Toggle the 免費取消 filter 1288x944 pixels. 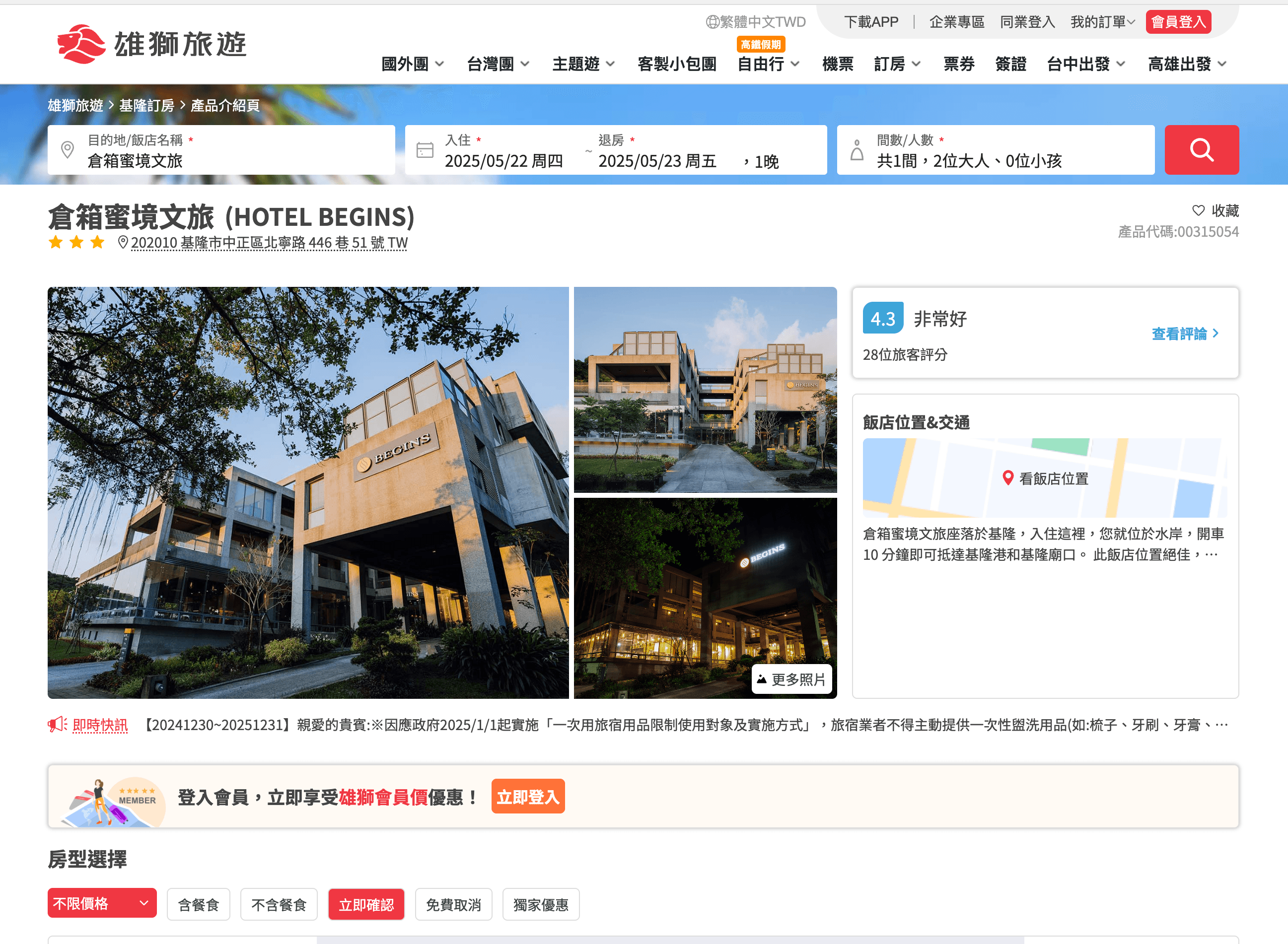[x=453, y=904]
